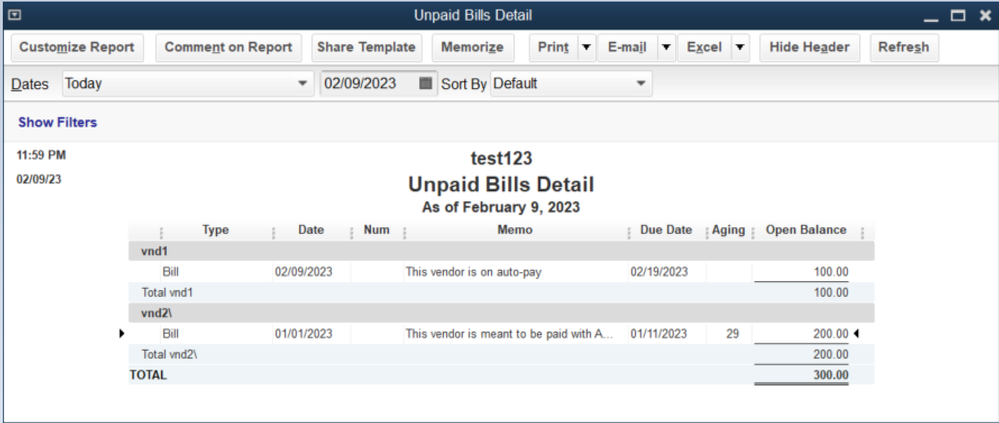The width and height of the screenshot is (999, 423).
Task: Show Filters link
Action: pyautogui.click(x=57, y=123)
